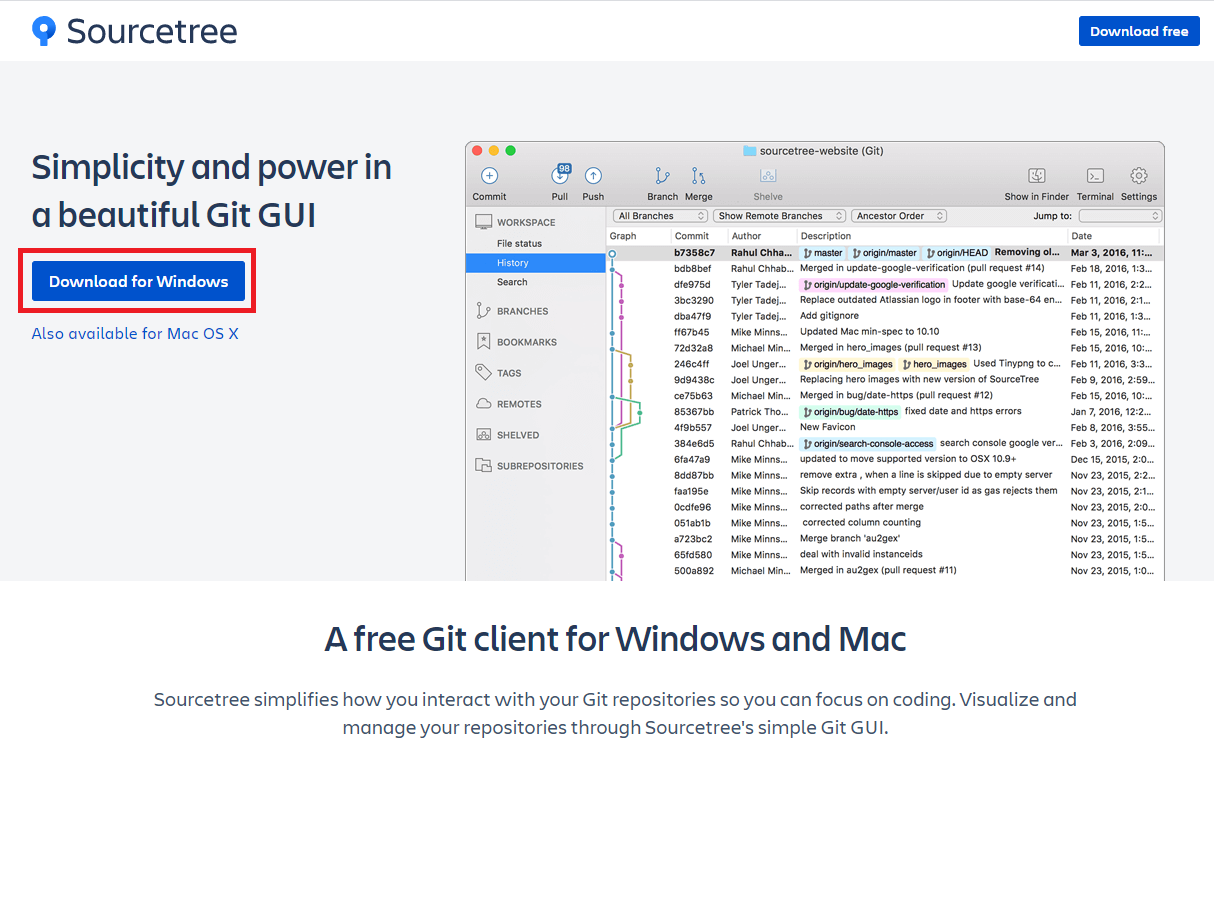Select commit hash 500a892

click(693, 571)
